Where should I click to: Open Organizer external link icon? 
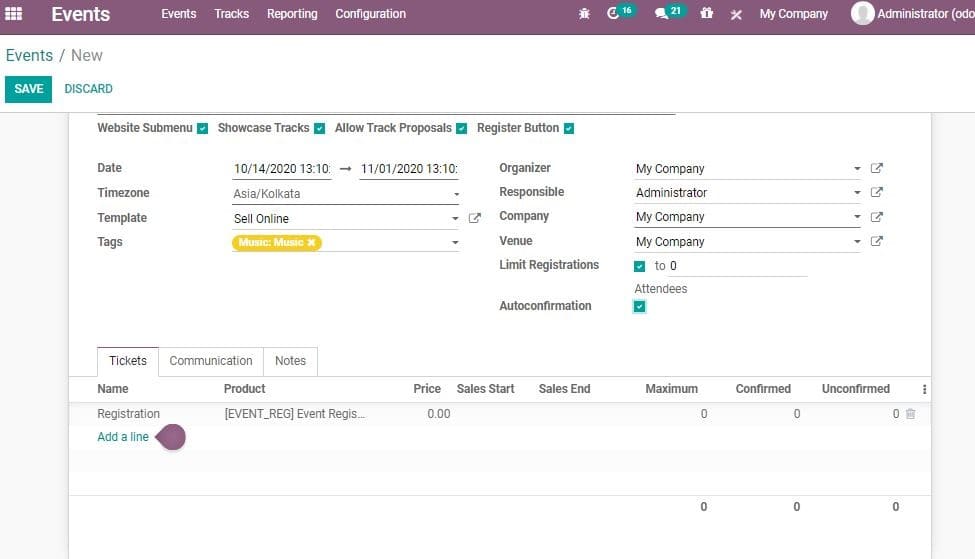point(877,169)
